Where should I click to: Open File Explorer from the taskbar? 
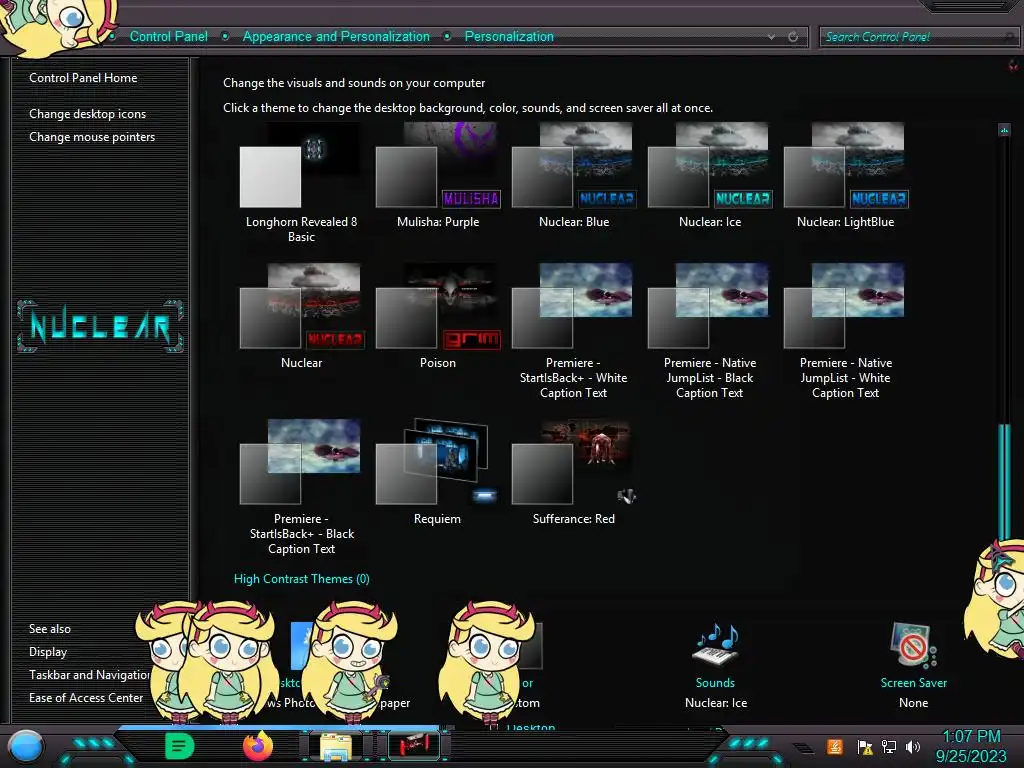[335, 746]
